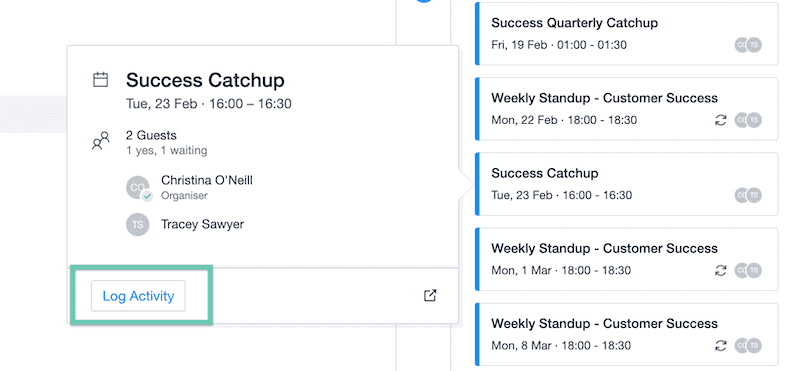Click attendee avatars on Success Catchup list card
This screenshot has width=800, height=371.
(x=748, y=195)
